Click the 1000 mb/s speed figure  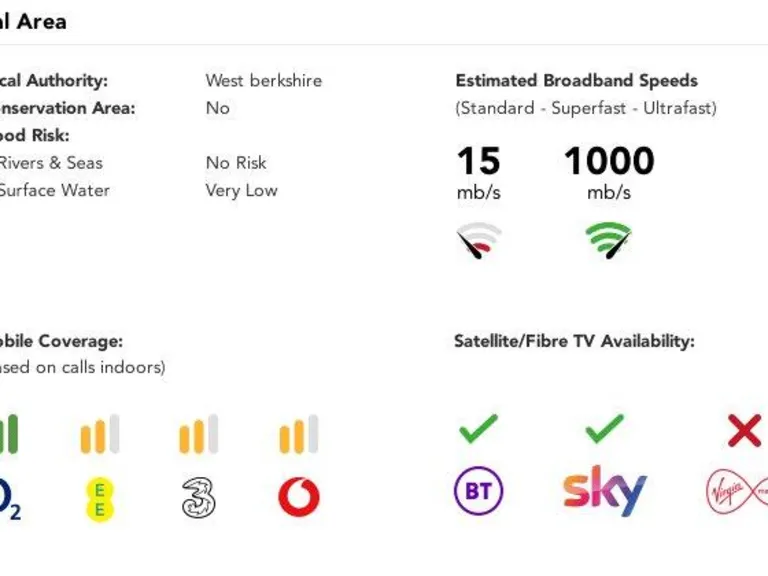609,172
